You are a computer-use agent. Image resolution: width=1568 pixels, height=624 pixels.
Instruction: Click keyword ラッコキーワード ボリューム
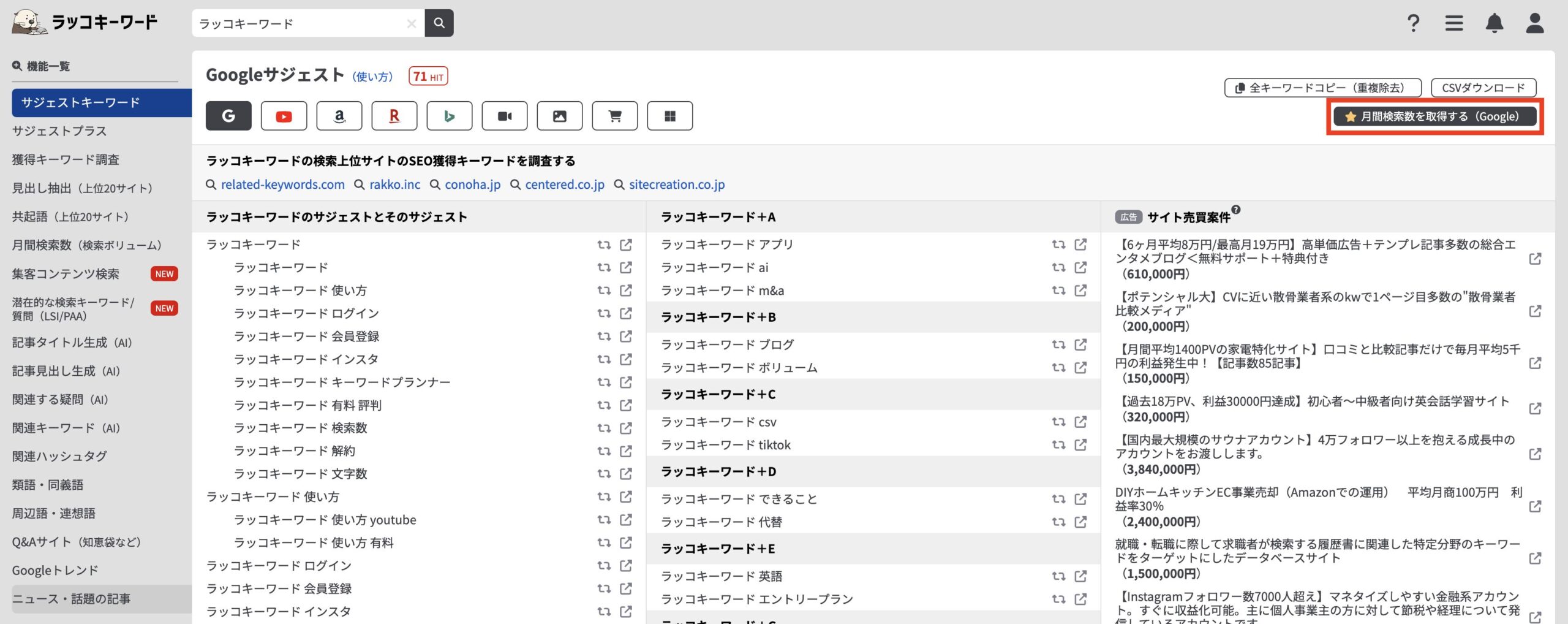pos(739,368)
